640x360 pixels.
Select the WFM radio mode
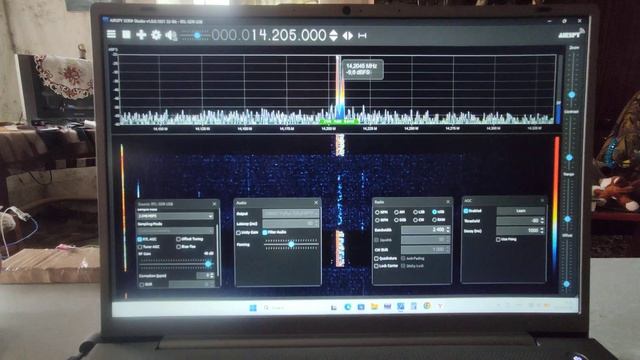pos(377,220)
